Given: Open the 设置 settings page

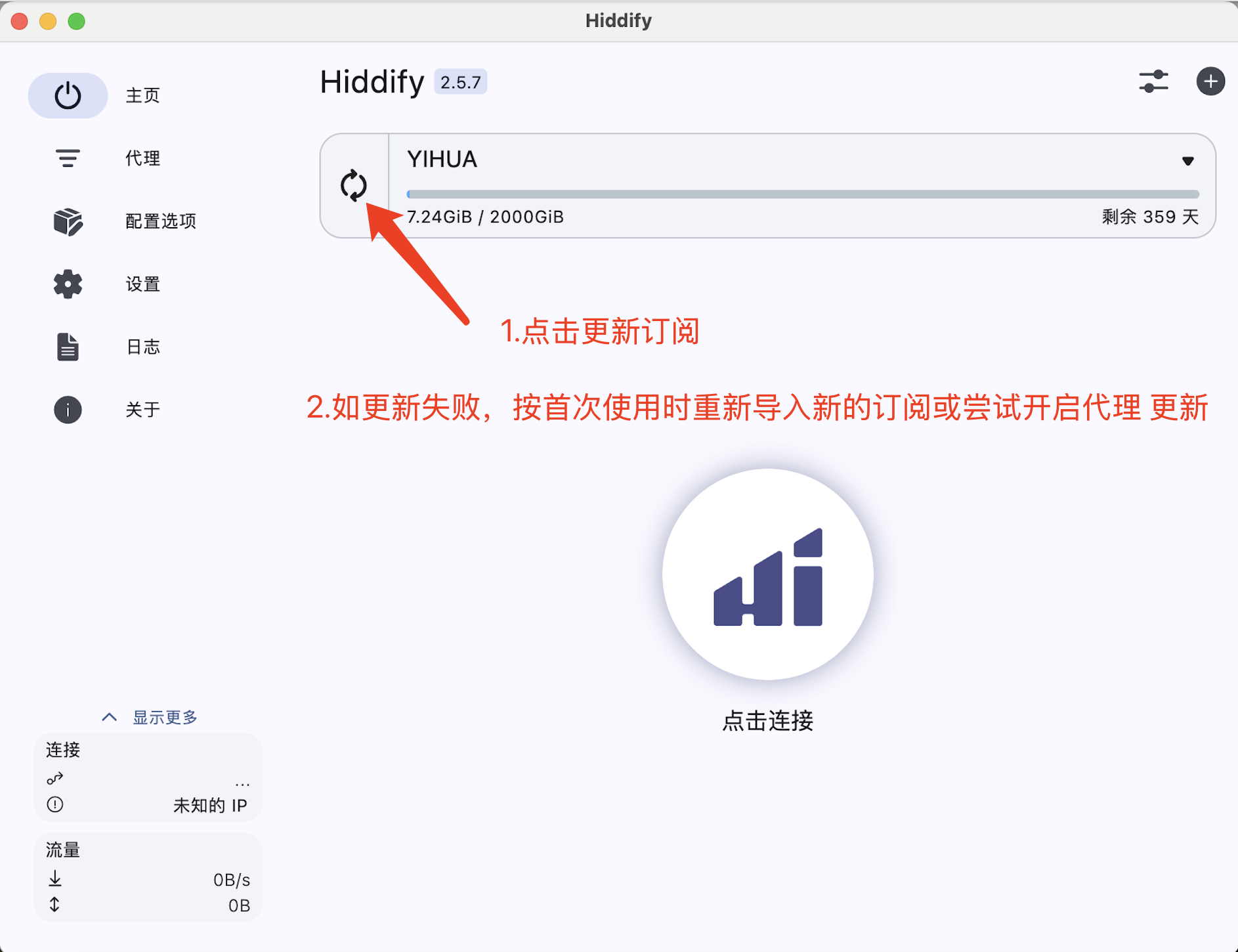Looking at the screenshot, I should pyautogui.click(x=143, y=284).
